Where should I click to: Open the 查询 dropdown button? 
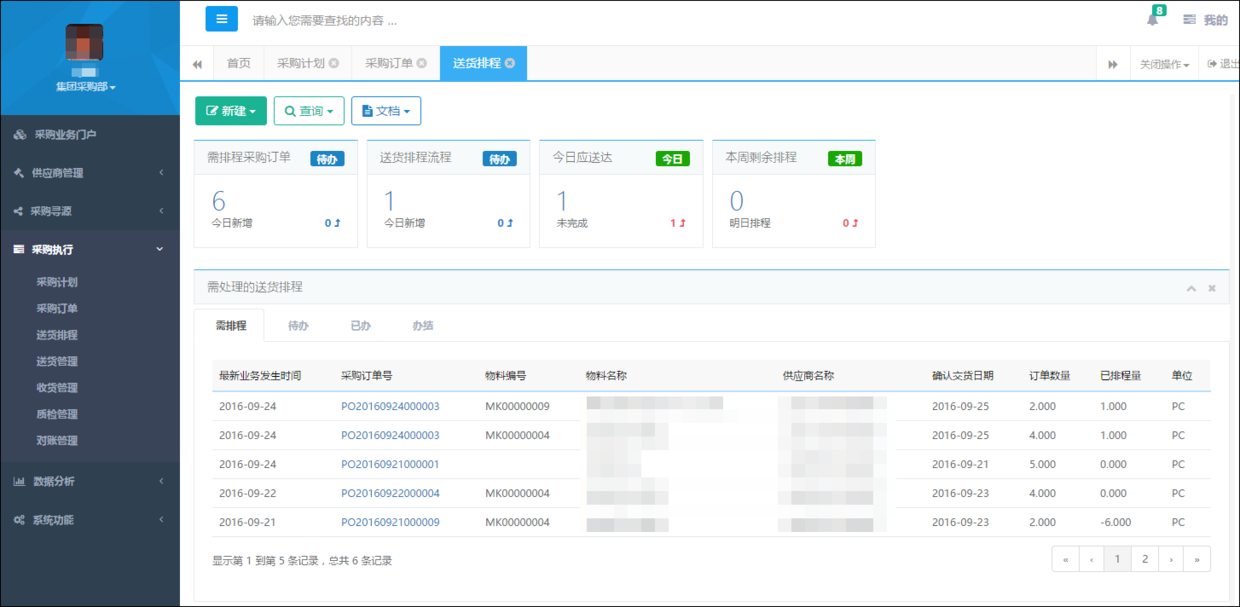point(309,111)
